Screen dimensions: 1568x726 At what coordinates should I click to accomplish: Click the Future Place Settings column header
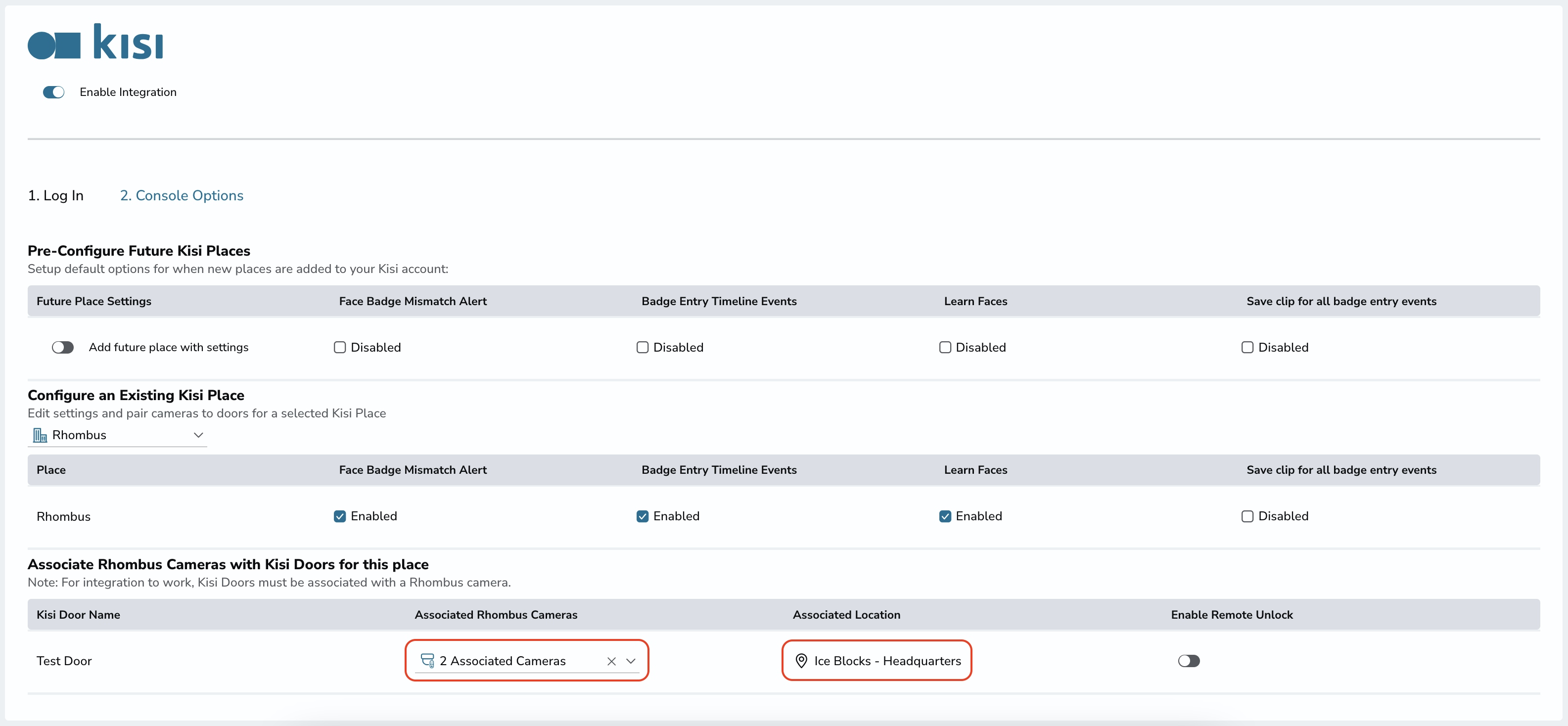(x=94, y=301)
